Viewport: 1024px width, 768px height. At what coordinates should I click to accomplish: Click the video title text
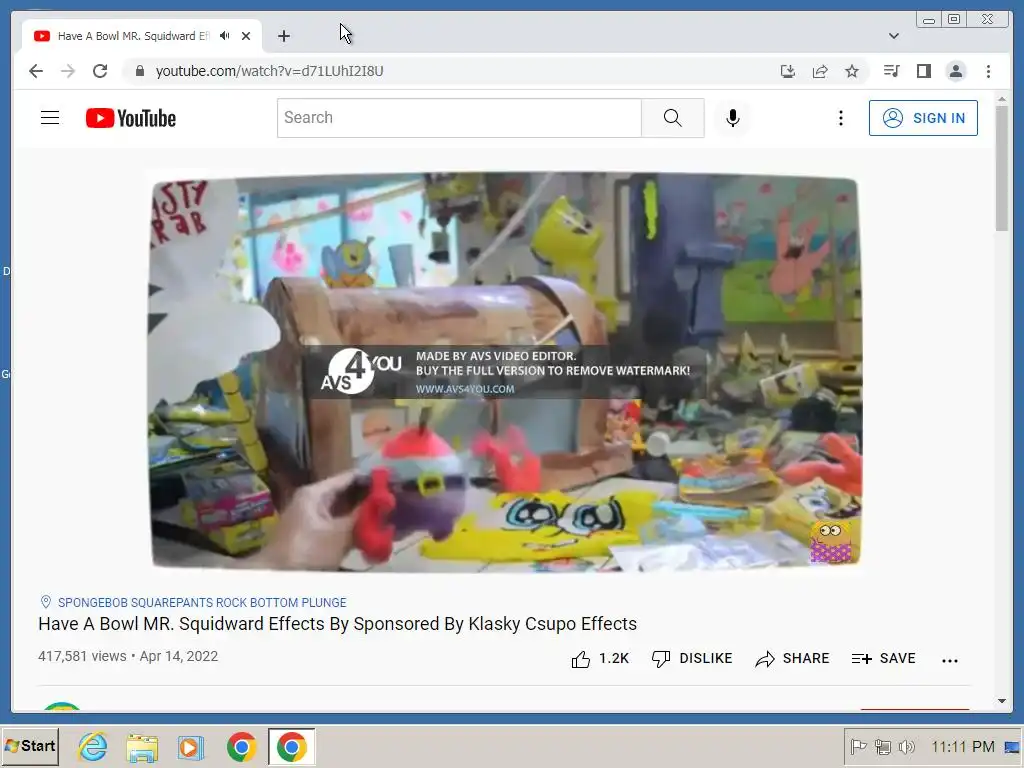click(x=338, y=624)
